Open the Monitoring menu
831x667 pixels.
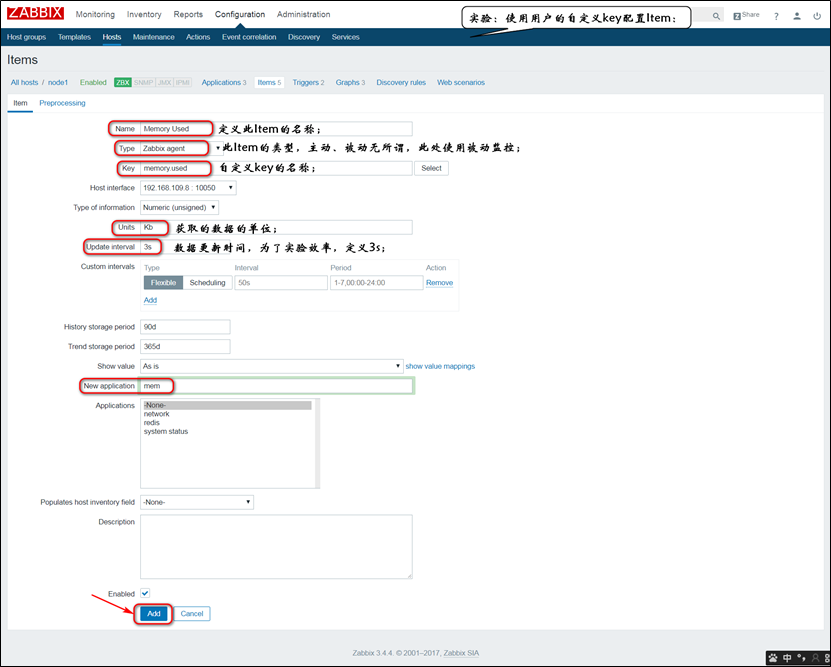tap(95, 14)
